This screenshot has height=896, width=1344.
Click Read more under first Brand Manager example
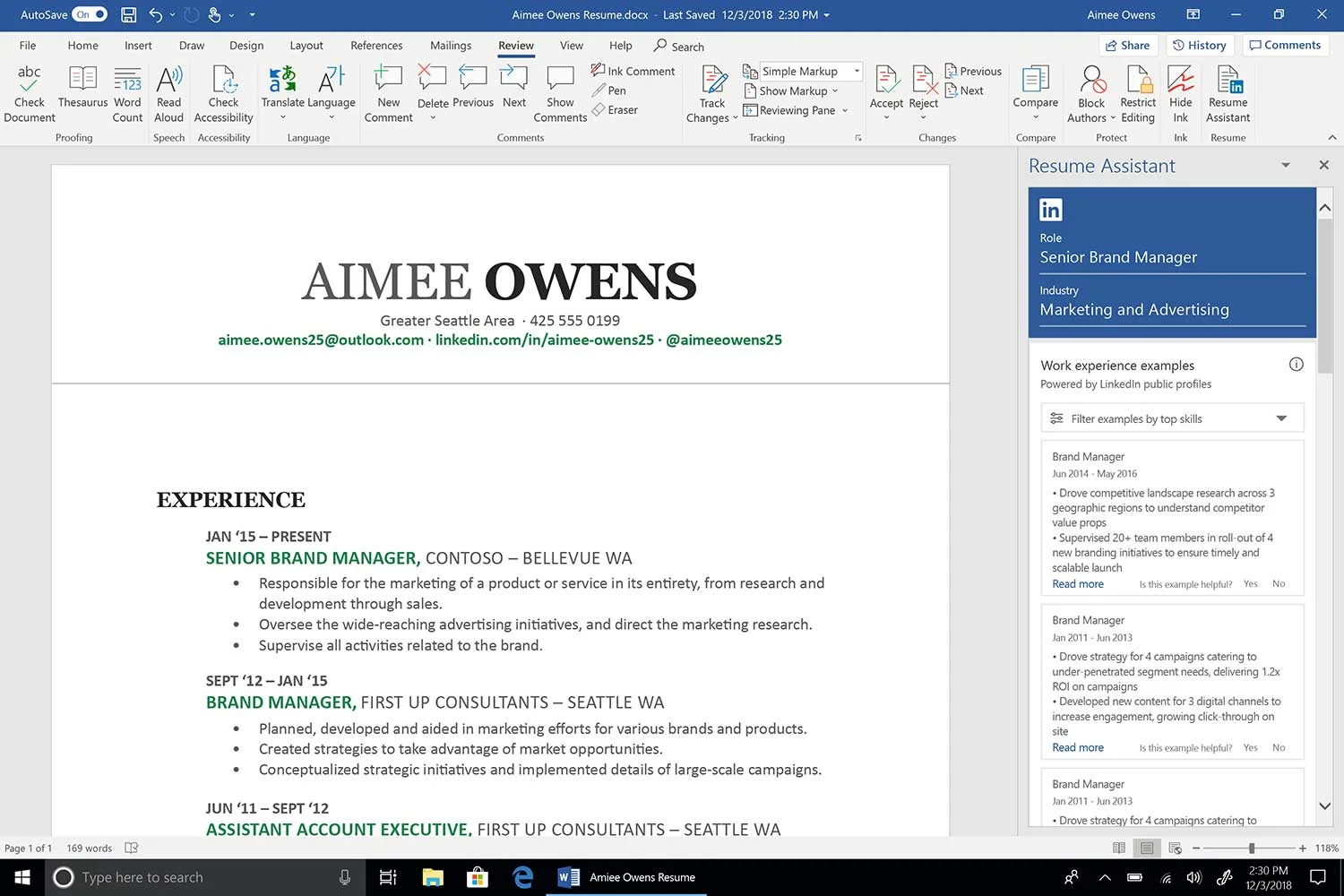click(1078, 584)
